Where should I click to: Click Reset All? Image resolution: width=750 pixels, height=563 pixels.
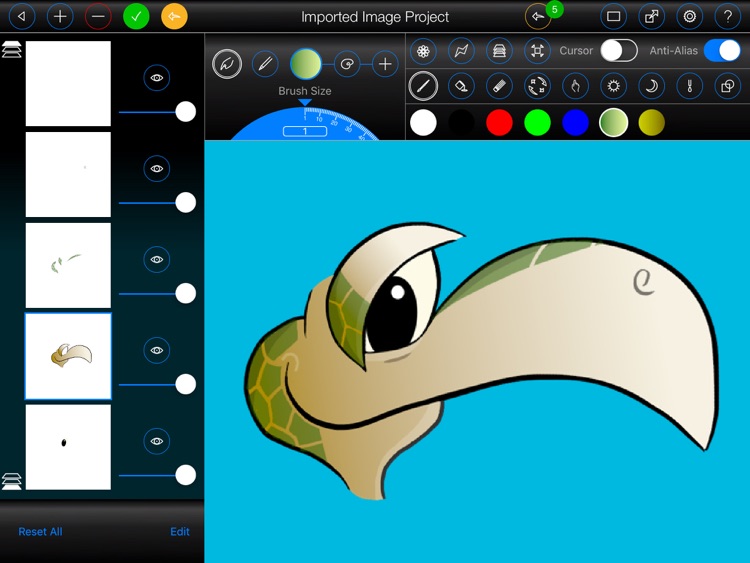click(40, 531)
